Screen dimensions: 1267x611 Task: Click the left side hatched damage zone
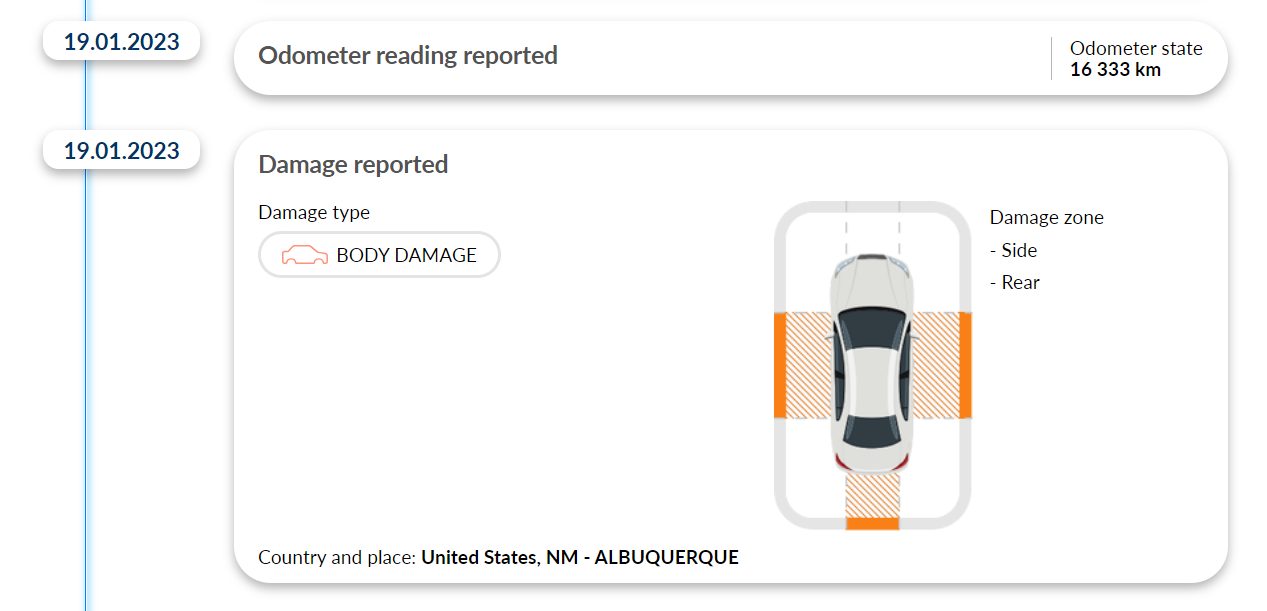(810, 365)
